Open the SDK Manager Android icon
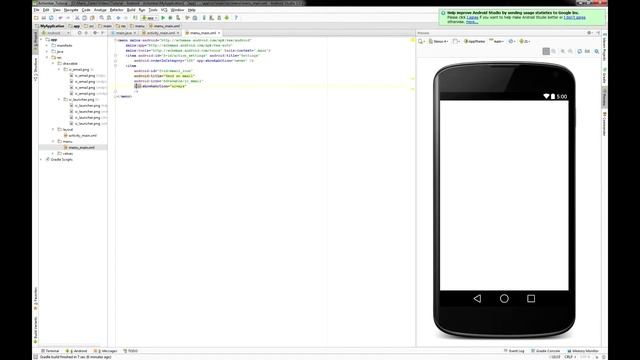Screen dimensions: 640x360 point(227,18)
